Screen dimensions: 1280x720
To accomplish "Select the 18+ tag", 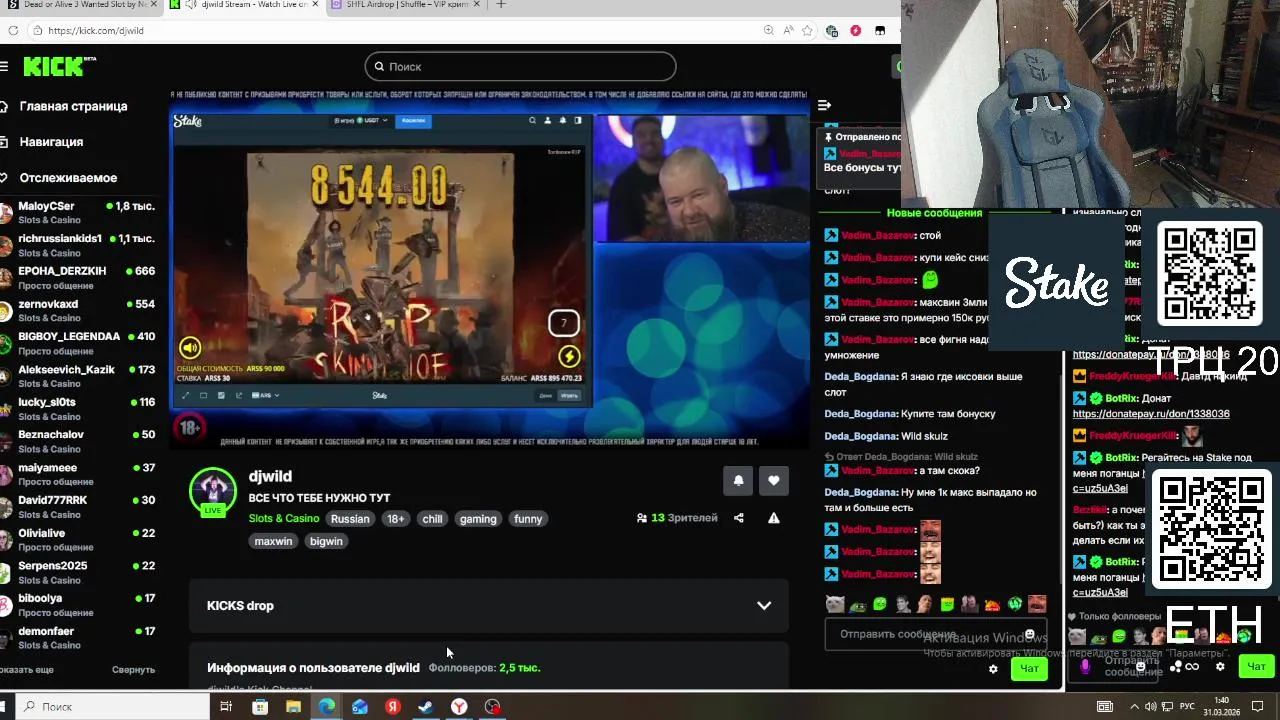I will [396, 519].
